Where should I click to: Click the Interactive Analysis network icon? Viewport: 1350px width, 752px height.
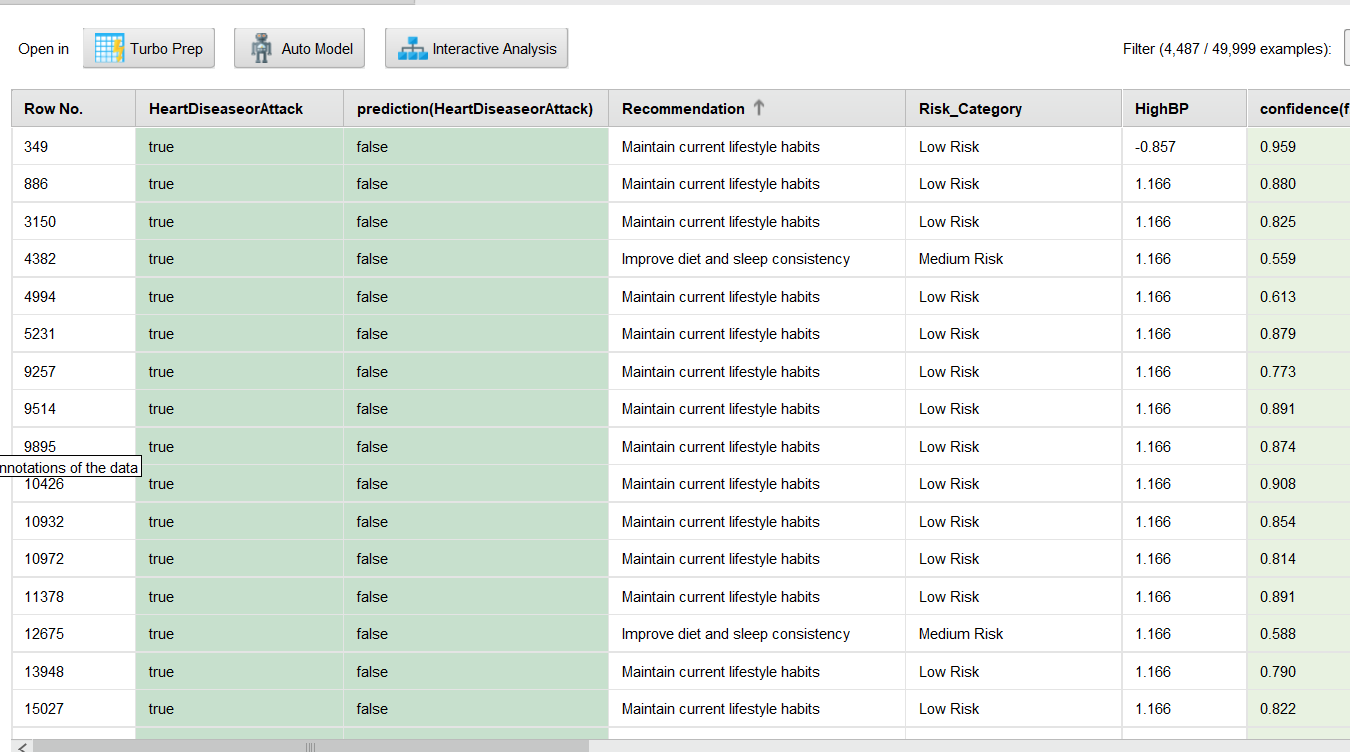pyautogui.click(x=412, y=48)
